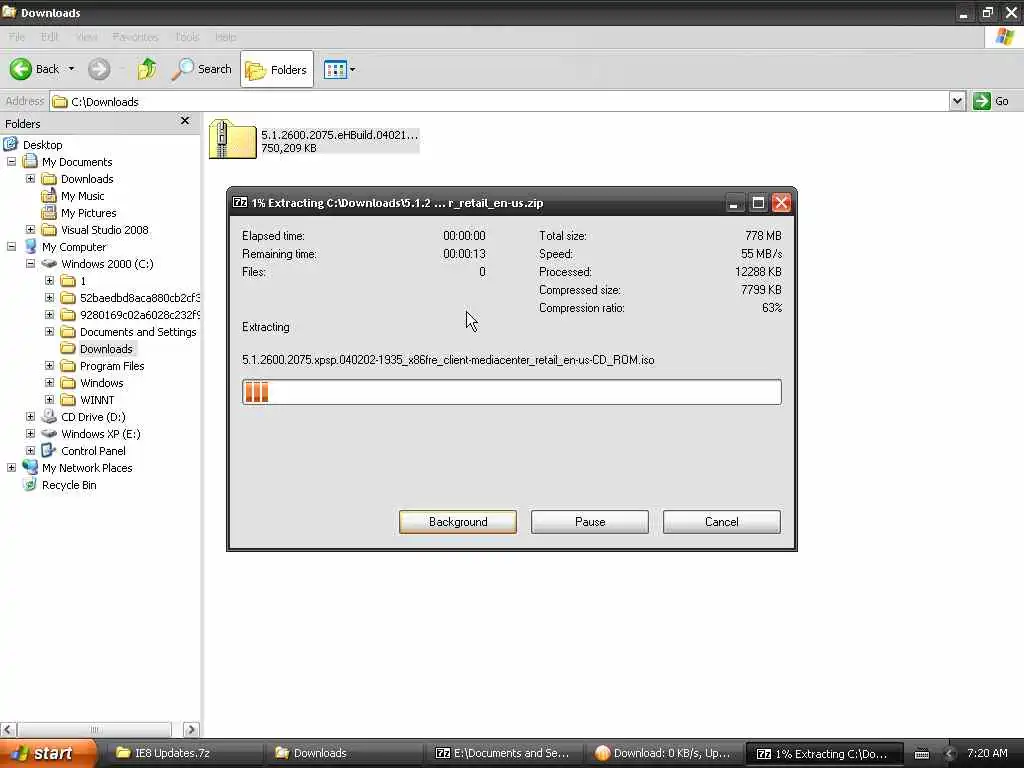Open the View menu

click(x=86, y=37)
